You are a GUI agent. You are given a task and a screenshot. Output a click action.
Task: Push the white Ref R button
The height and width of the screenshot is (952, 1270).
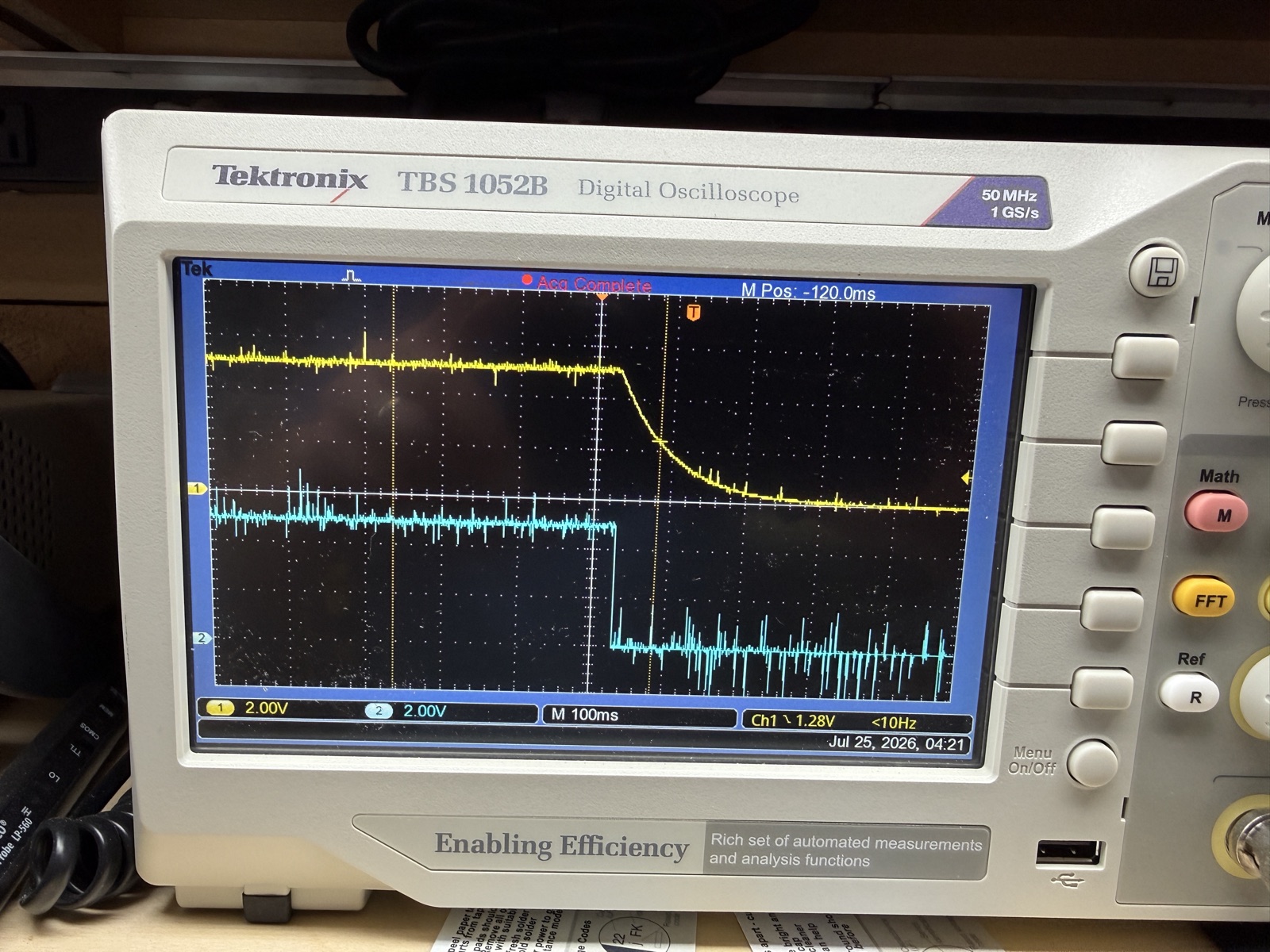(1190, 693)
